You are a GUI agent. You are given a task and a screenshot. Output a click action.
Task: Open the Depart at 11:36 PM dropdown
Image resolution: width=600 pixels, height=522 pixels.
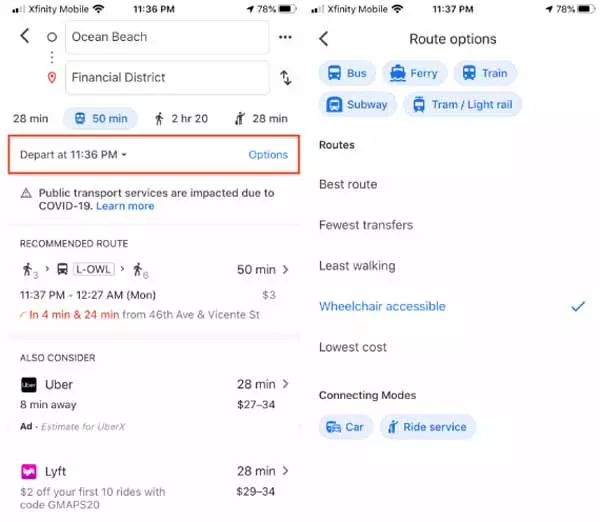(x=73, y=155)
